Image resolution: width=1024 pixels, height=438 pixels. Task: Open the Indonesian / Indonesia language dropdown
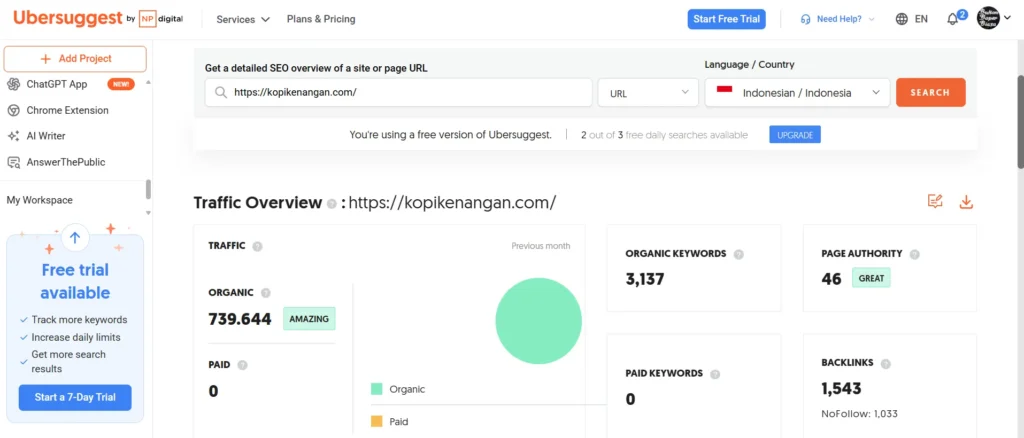point(797,93)
